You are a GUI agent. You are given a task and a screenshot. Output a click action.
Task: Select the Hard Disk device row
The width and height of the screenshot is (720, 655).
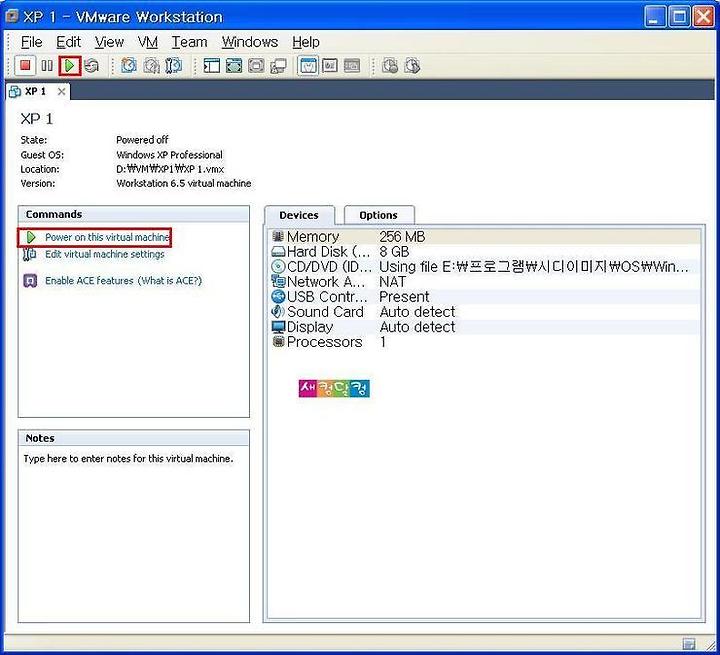[485, 252]
